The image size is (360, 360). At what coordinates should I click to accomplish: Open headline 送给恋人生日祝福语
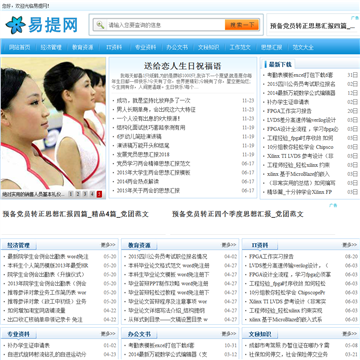click(182, 66)
